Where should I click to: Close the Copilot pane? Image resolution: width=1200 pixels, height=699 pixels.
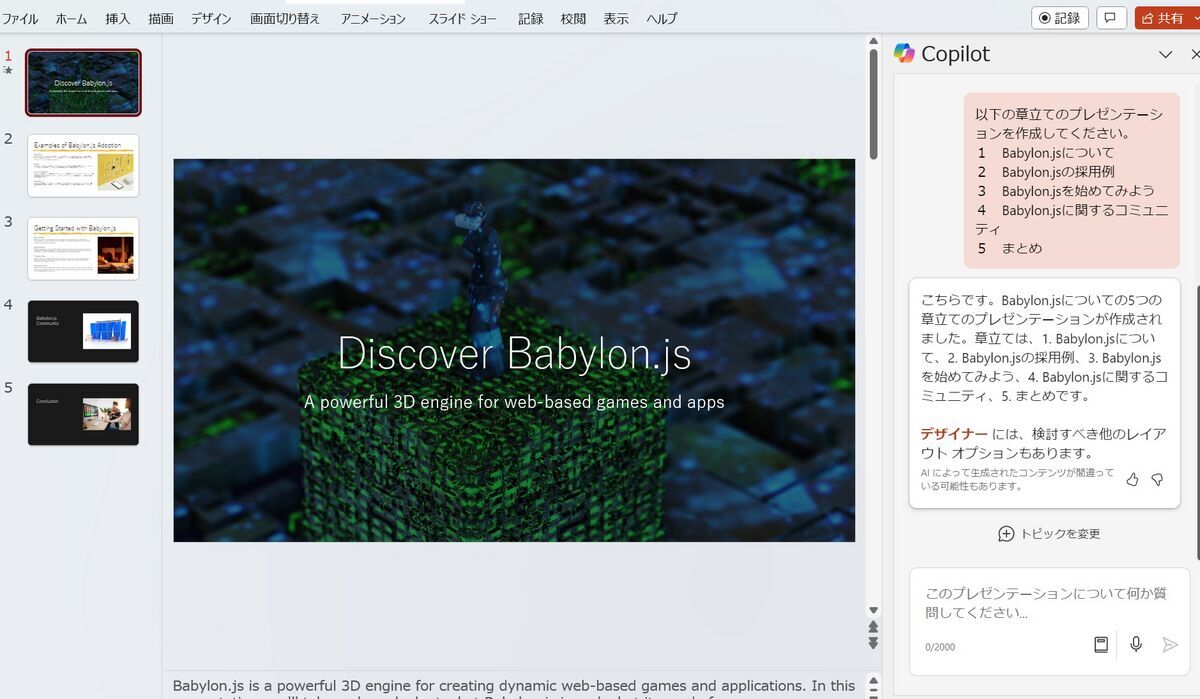[x=1195, y=55]
